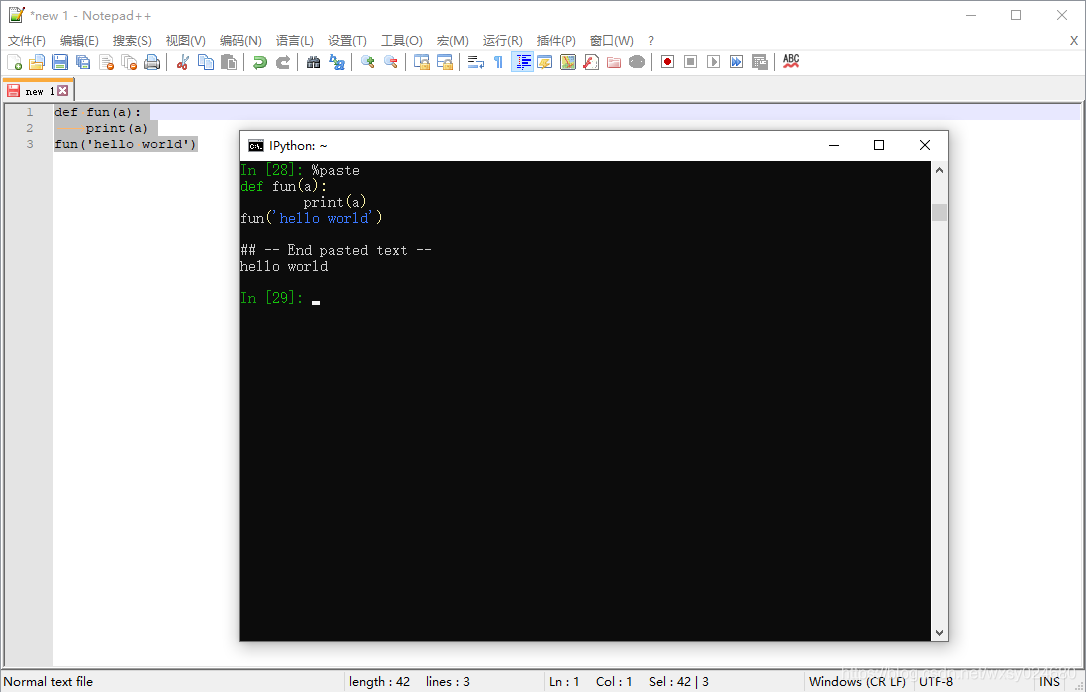1086x692 pixels.
Task: Click scroll down arrow in IPython window
Action: click(x=939, y=632)
